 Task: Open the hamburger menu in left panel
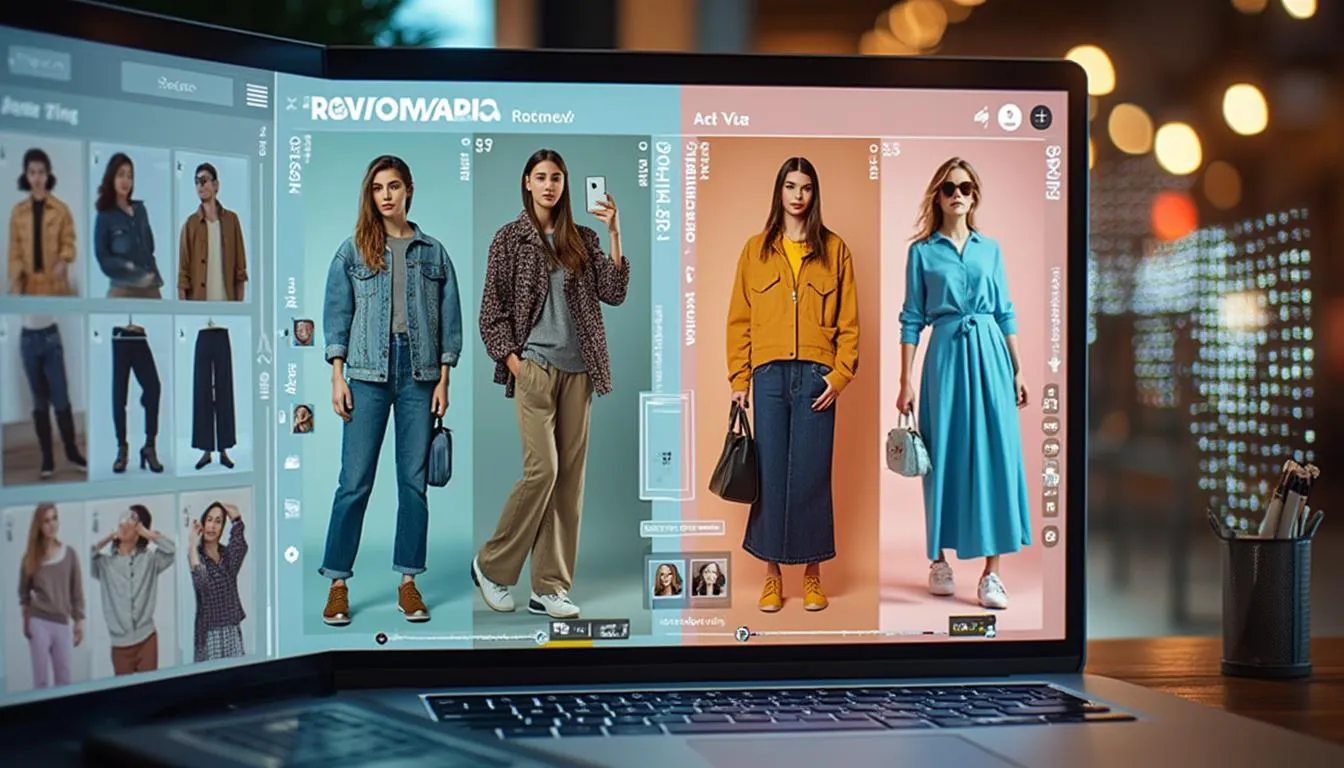tap(257, 95)
